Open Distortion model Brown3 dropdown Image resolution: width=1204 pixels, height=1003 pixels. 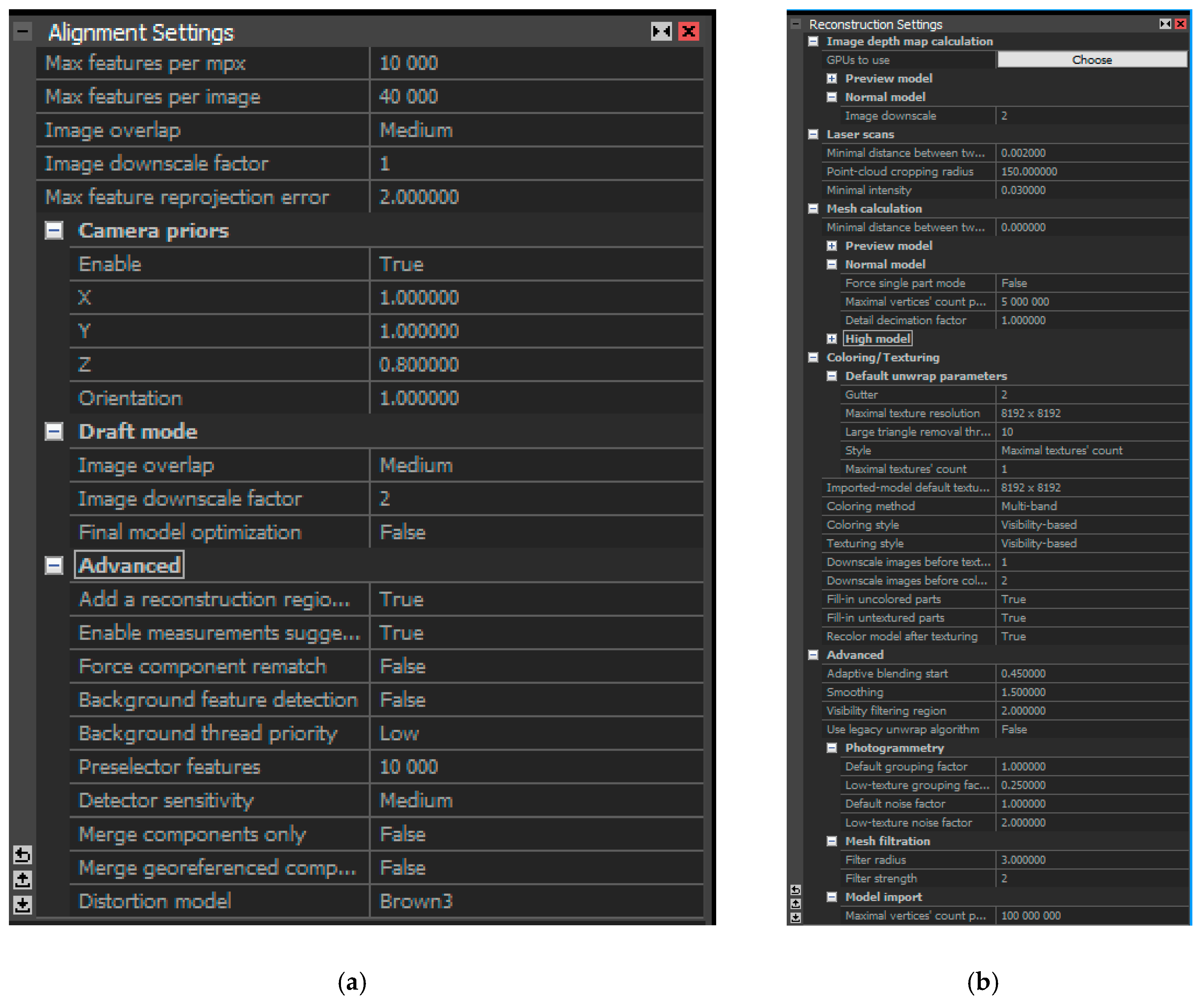pos(537,901)
